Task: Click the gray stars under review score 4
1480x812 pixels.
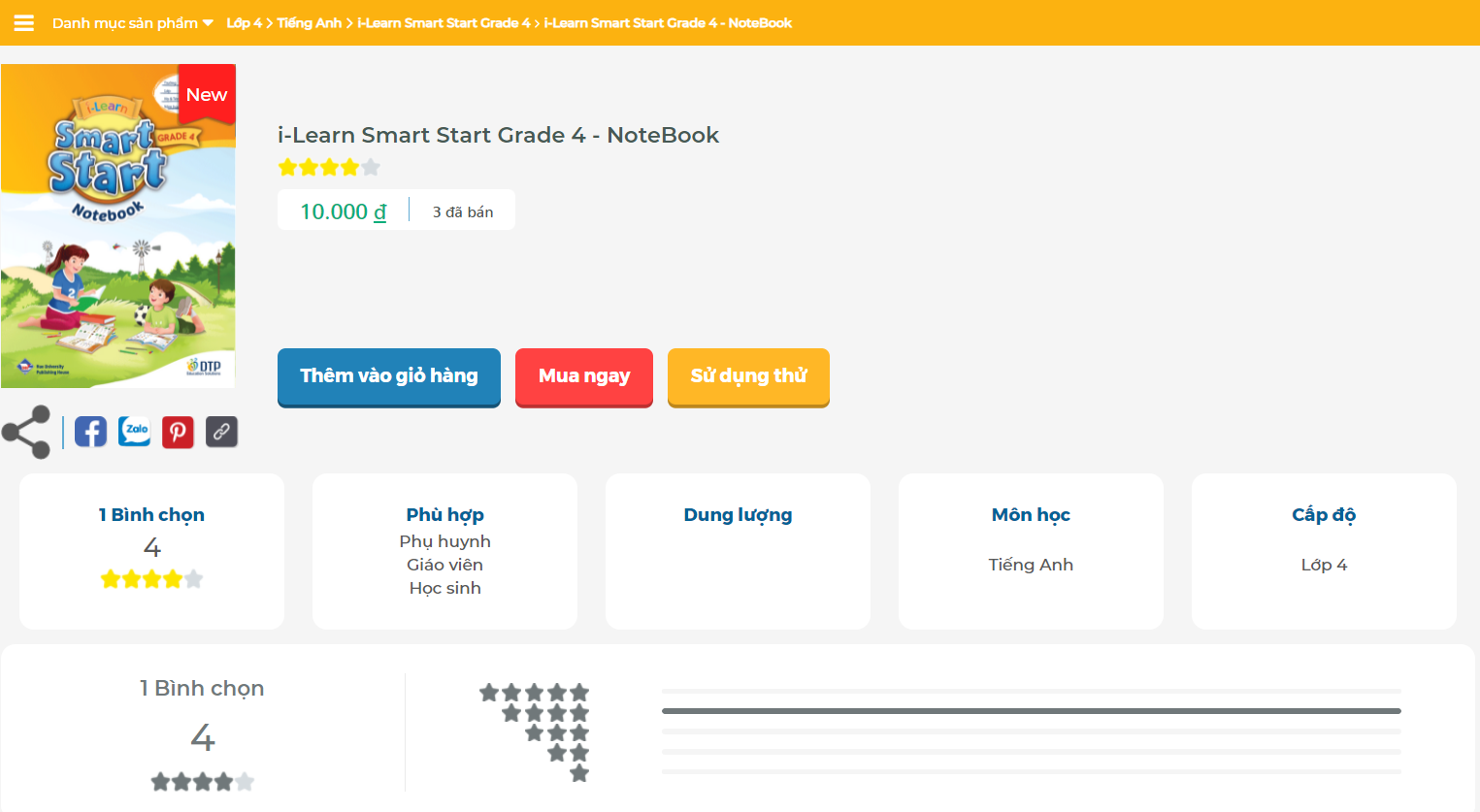Action: 203,782
